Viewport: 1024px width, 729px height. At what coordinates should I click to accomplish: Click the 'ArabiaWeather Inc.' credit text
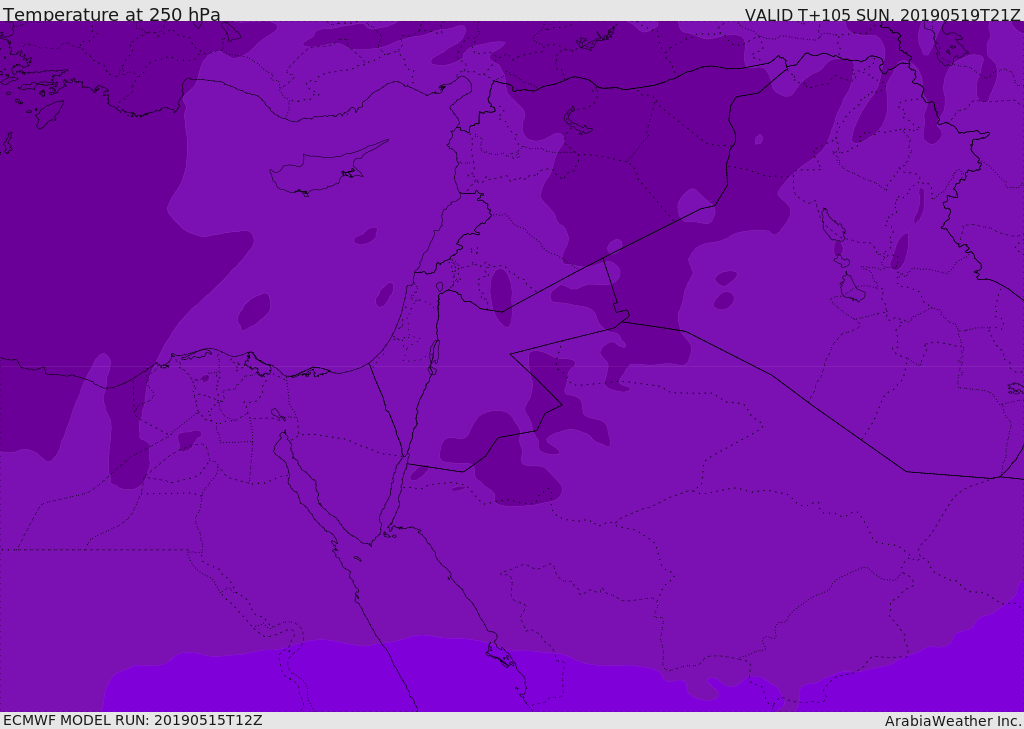[952, 720]
